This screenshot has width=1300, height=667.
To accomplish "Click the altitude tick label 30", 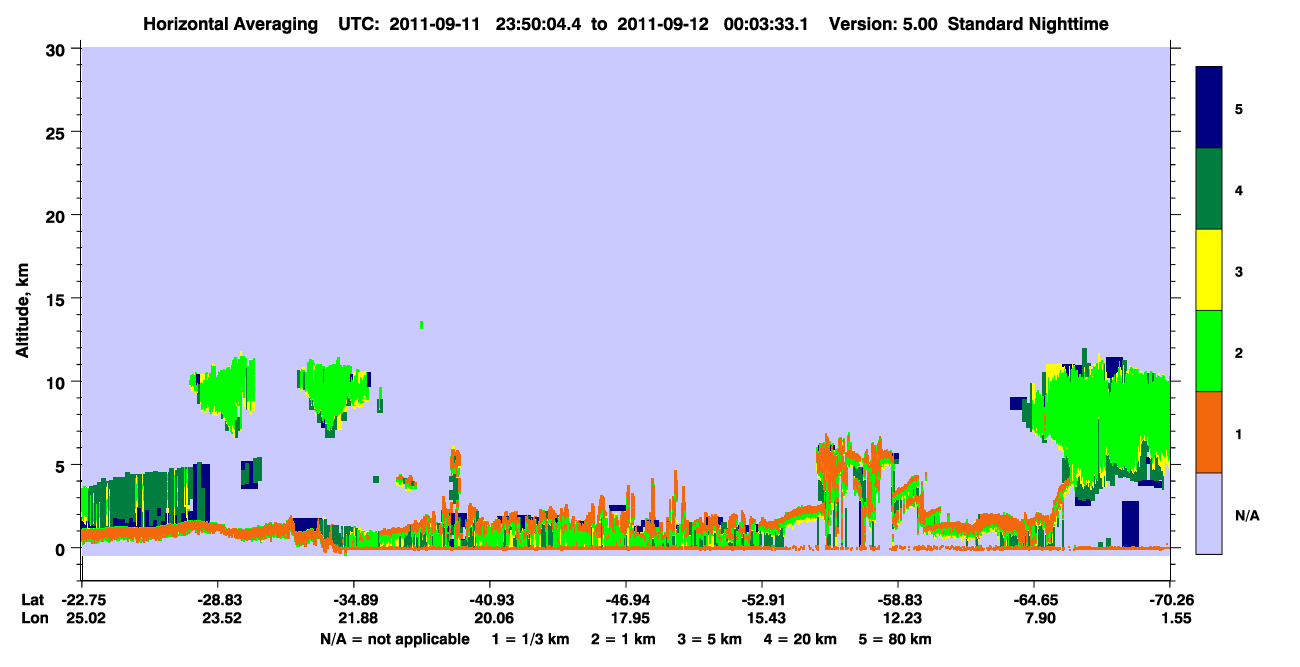I will [57, 49].
